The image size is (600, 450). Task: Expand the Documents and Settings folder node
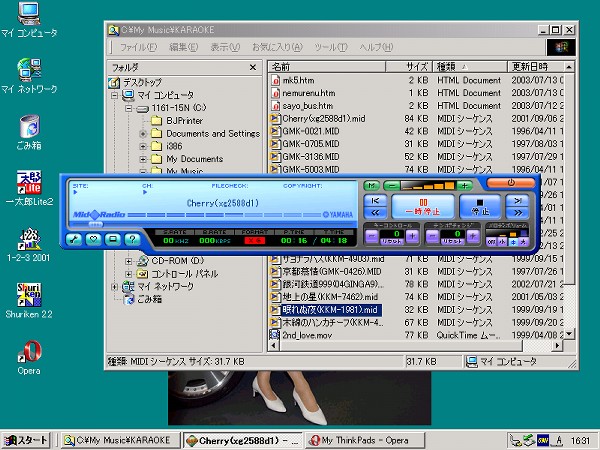pyautogui.click(x=143, y=134)
